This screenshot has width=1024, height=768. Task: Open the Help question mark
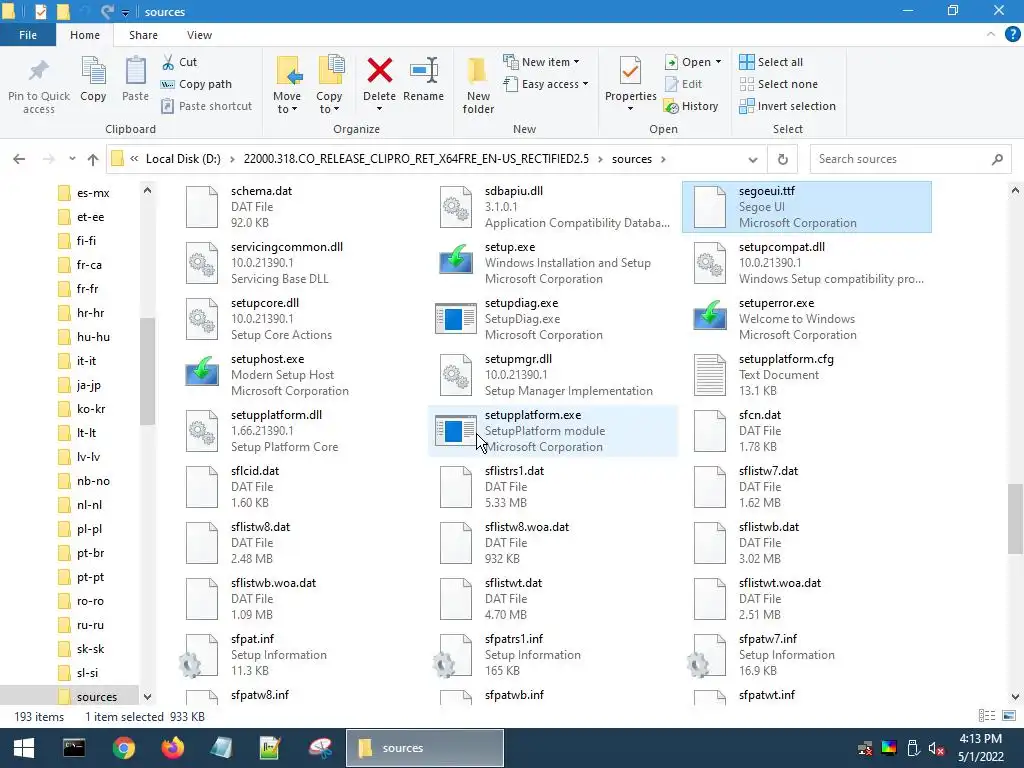click(x=1012, y=35)
